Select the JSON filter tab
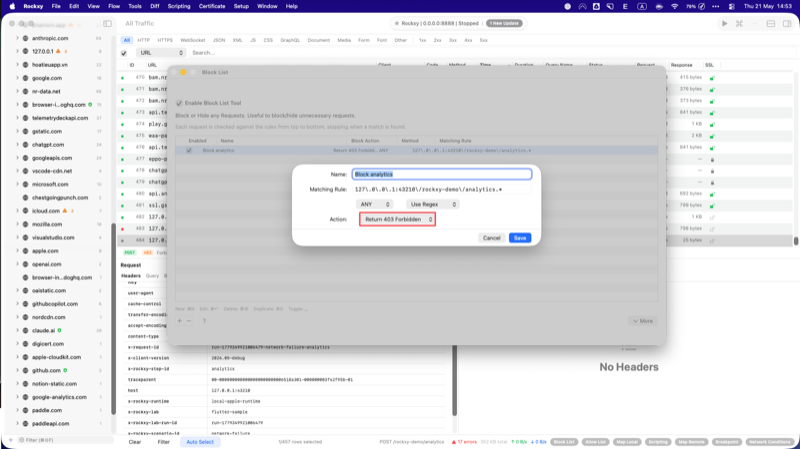 219,40
